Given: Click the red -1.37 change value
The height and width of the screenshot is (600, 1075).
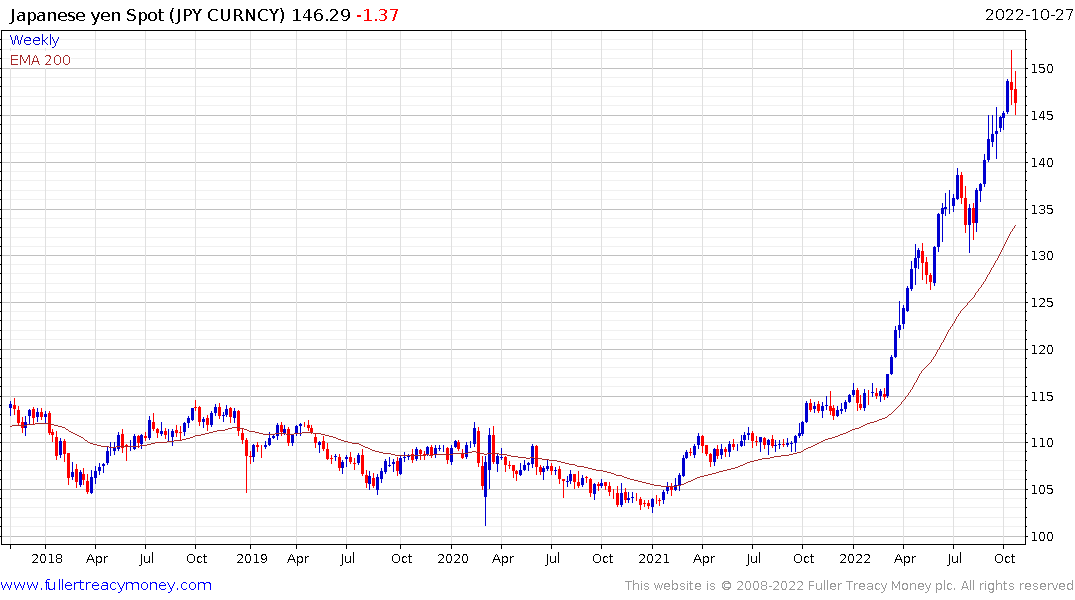Looking at the screenshot, I should point(378,16).
